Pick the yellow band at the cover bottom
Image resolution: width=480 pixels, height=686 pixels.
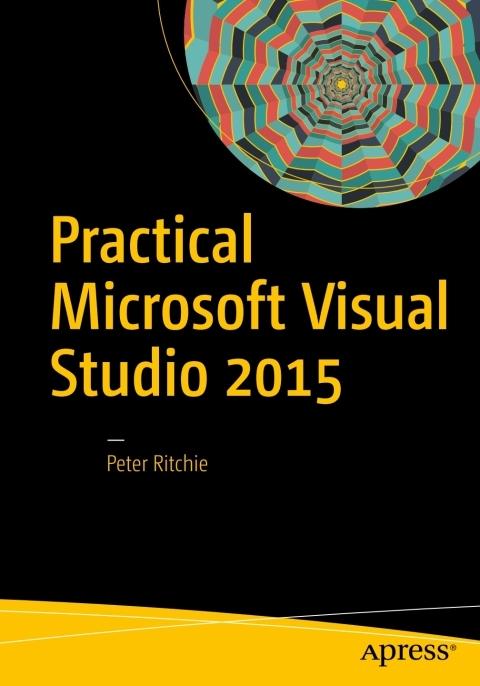coord(240,643)
